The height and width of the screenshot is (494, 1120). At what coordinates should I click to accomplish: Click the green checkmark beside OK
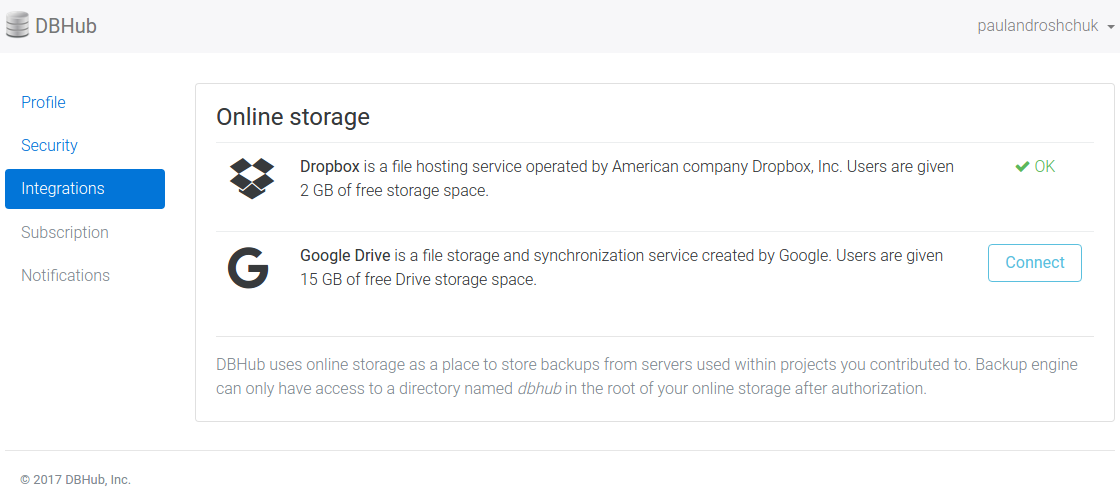pyautogui.click(x=1022, y=167)
